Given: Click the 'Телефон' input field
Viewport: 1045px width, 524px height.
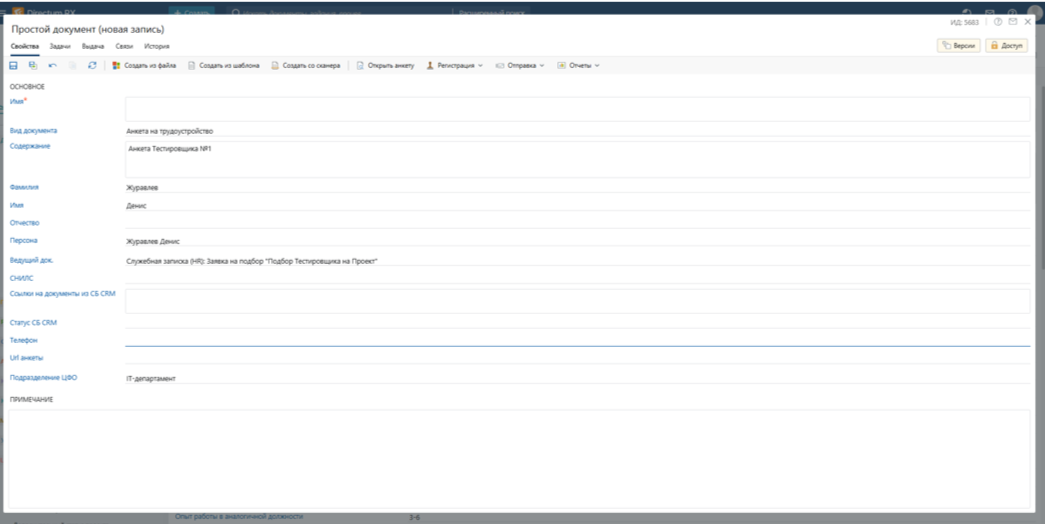Looking at the screenshot, I should coord(577,340).
